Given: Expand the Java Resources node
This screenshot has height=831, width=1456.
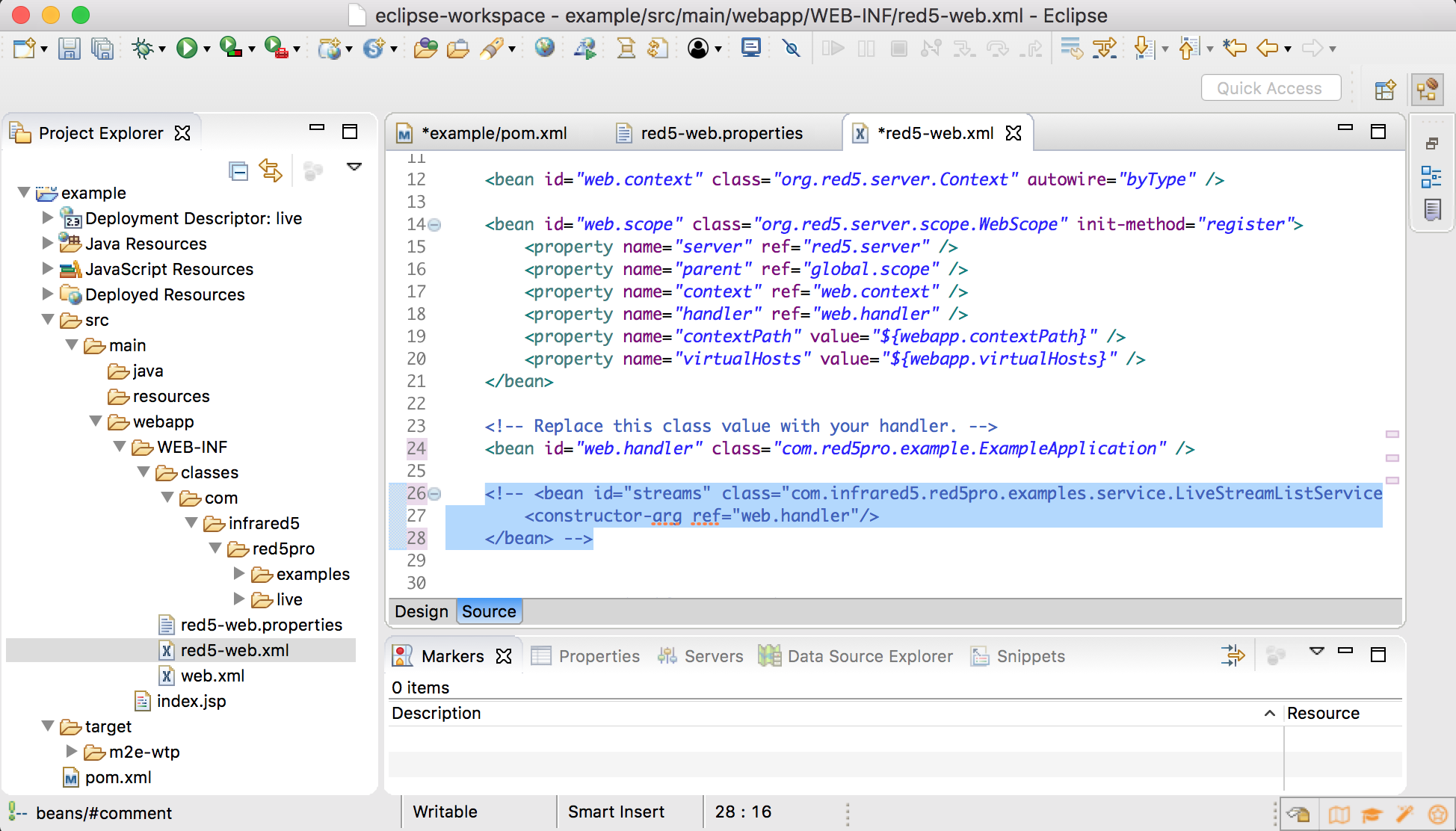Looking at the screenshot, I should (47, 243).
